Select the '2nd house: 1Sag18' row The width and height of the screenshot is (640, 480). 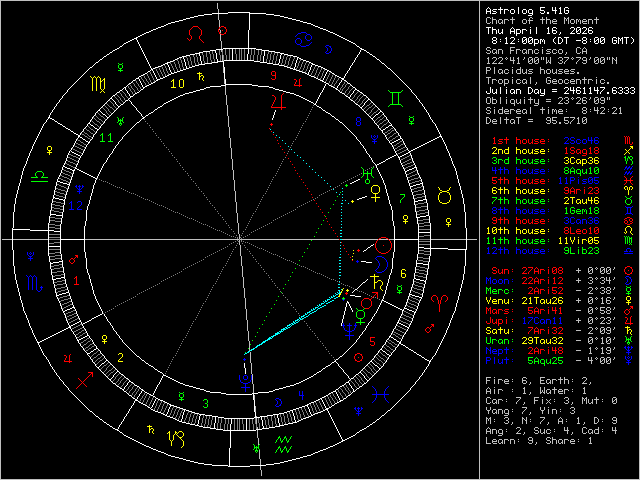(562, 151)
